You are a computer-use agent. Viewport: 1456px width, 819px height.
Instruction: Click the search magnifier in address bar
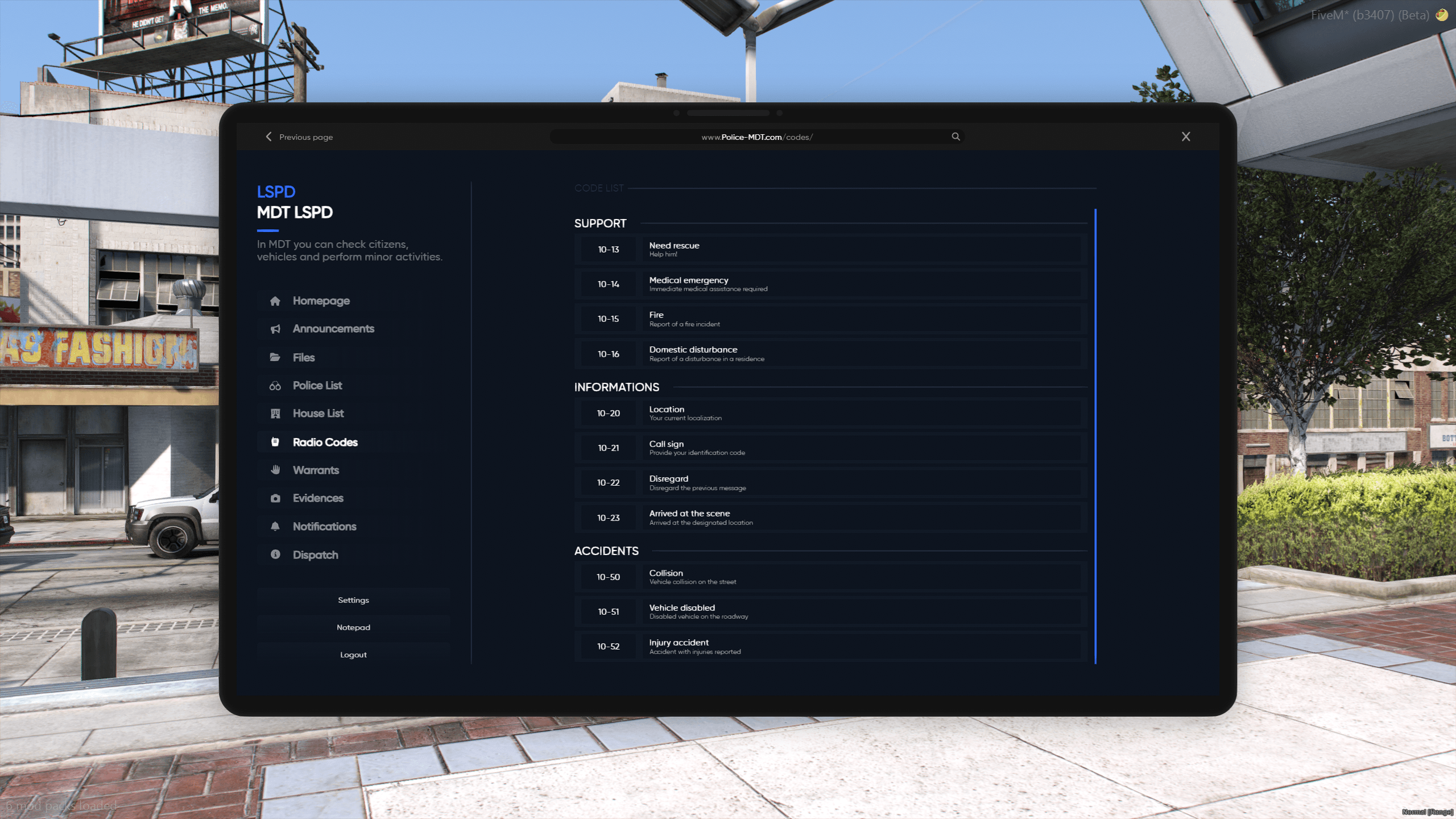click(955, 136)
